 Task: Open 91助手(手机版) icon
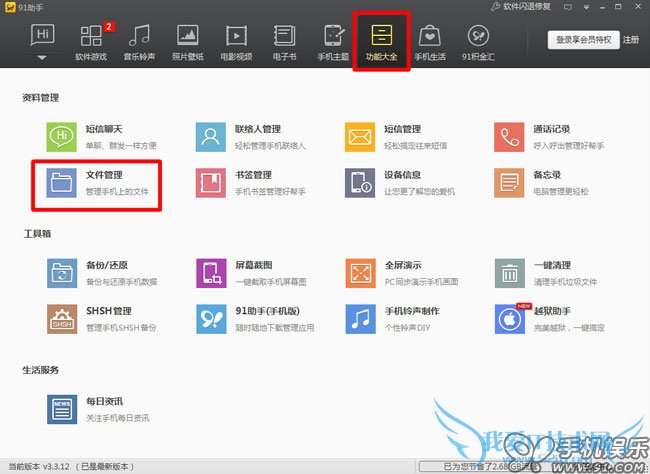[x=211, y=319]
